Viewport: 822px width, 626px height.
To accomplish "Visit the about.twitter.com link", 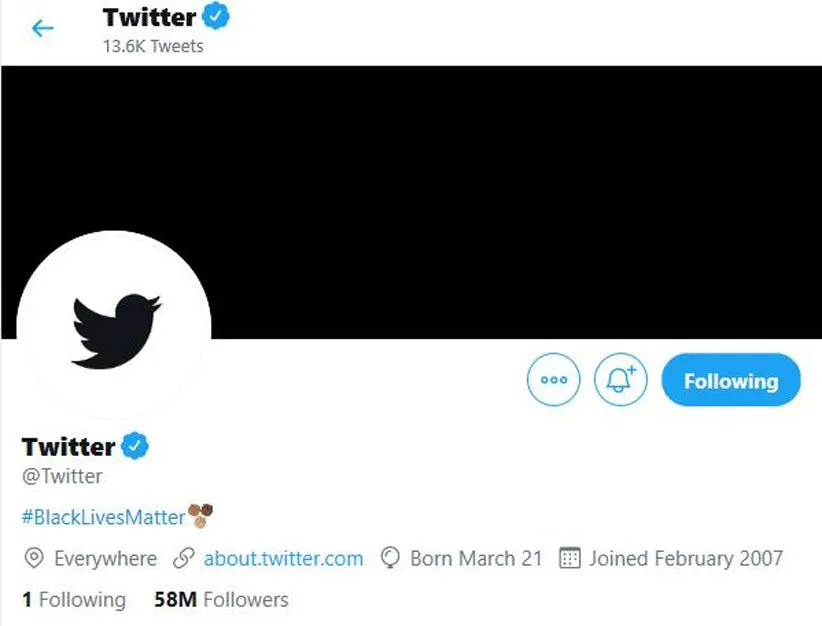I will pos(283,558).
